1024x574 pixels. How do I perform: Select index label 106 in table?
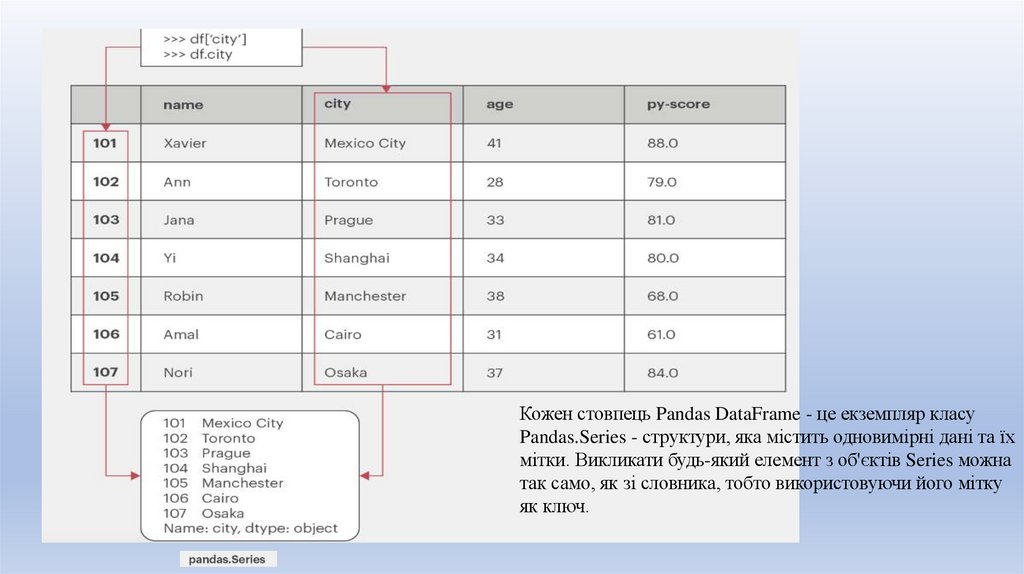pos(106,334)
